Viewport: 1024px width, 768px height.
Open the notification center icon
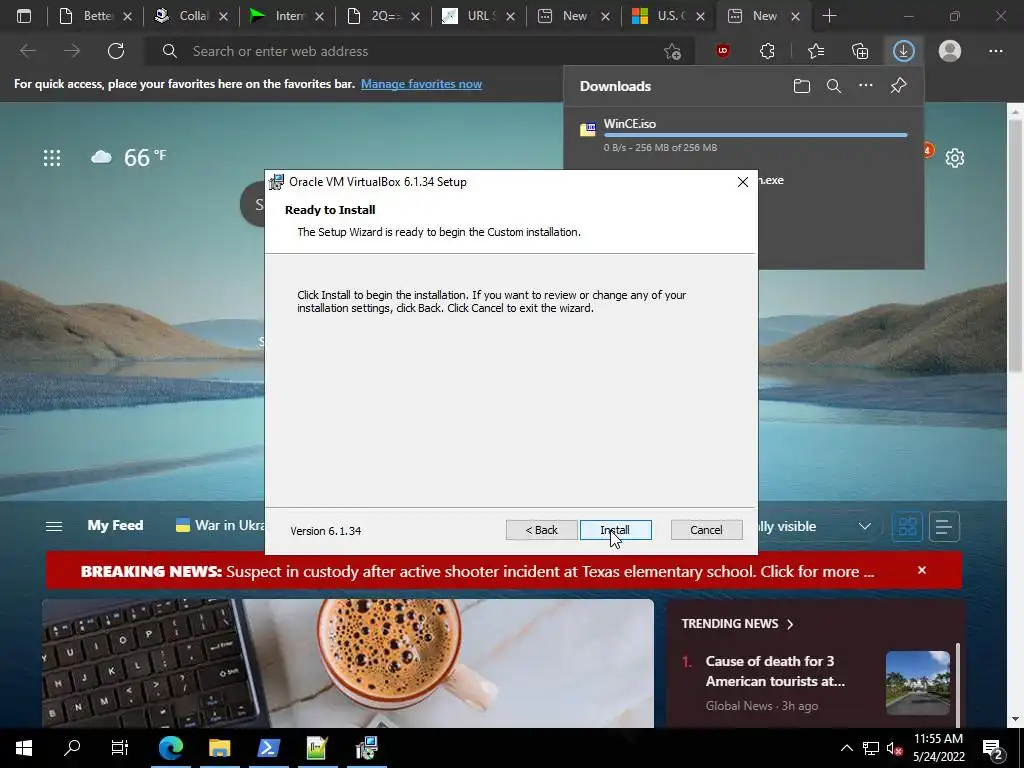[x=993, y=748]
